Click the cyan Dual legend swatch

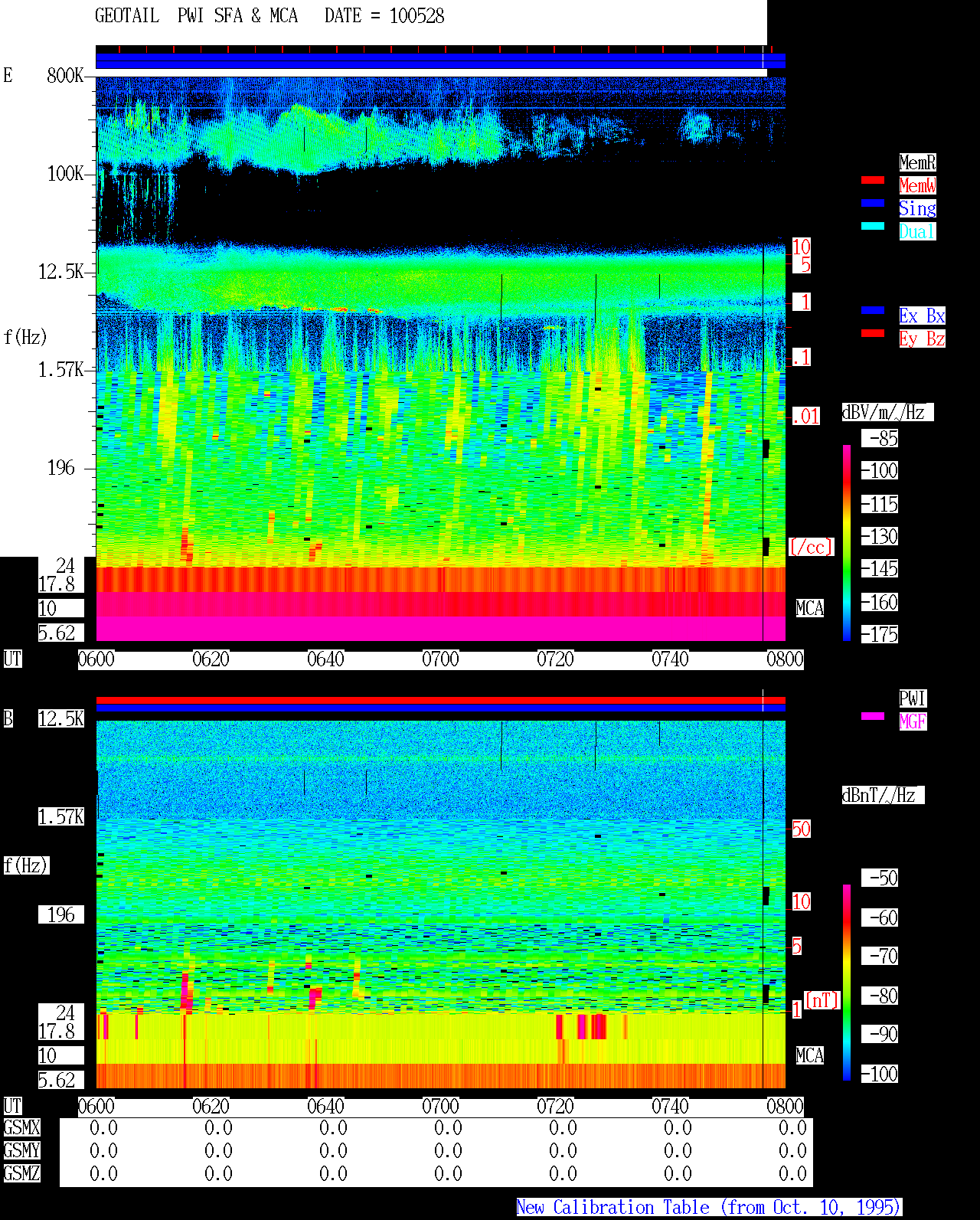click(x=873, y=226)
